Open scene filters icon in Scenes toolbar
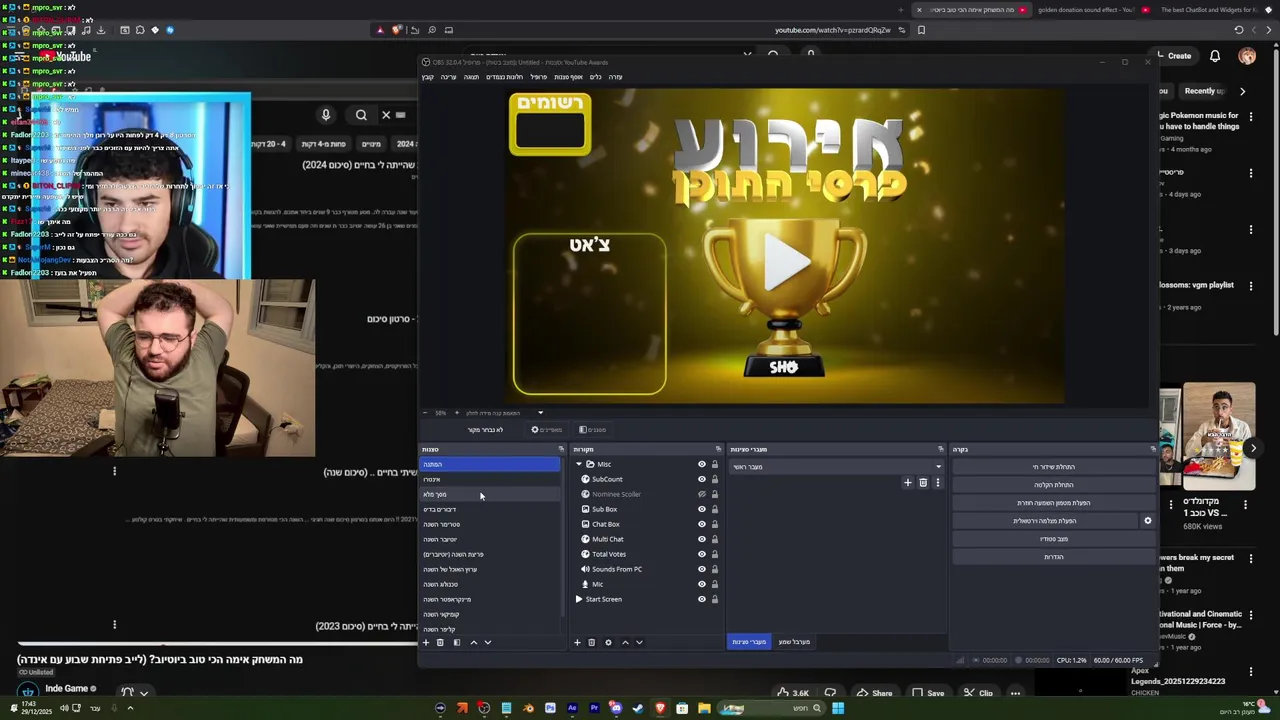The height and width of the screenshot is (720, 1280). click(457, 642)
